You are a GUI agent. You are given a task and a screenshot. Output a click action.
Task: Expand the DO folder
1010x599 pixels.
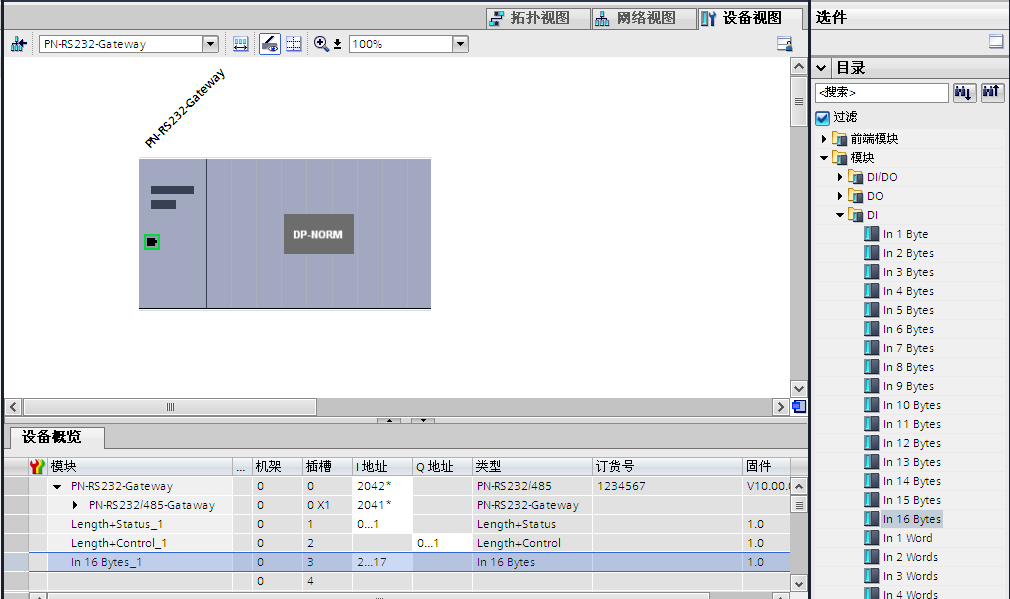[x=839, y=196]
